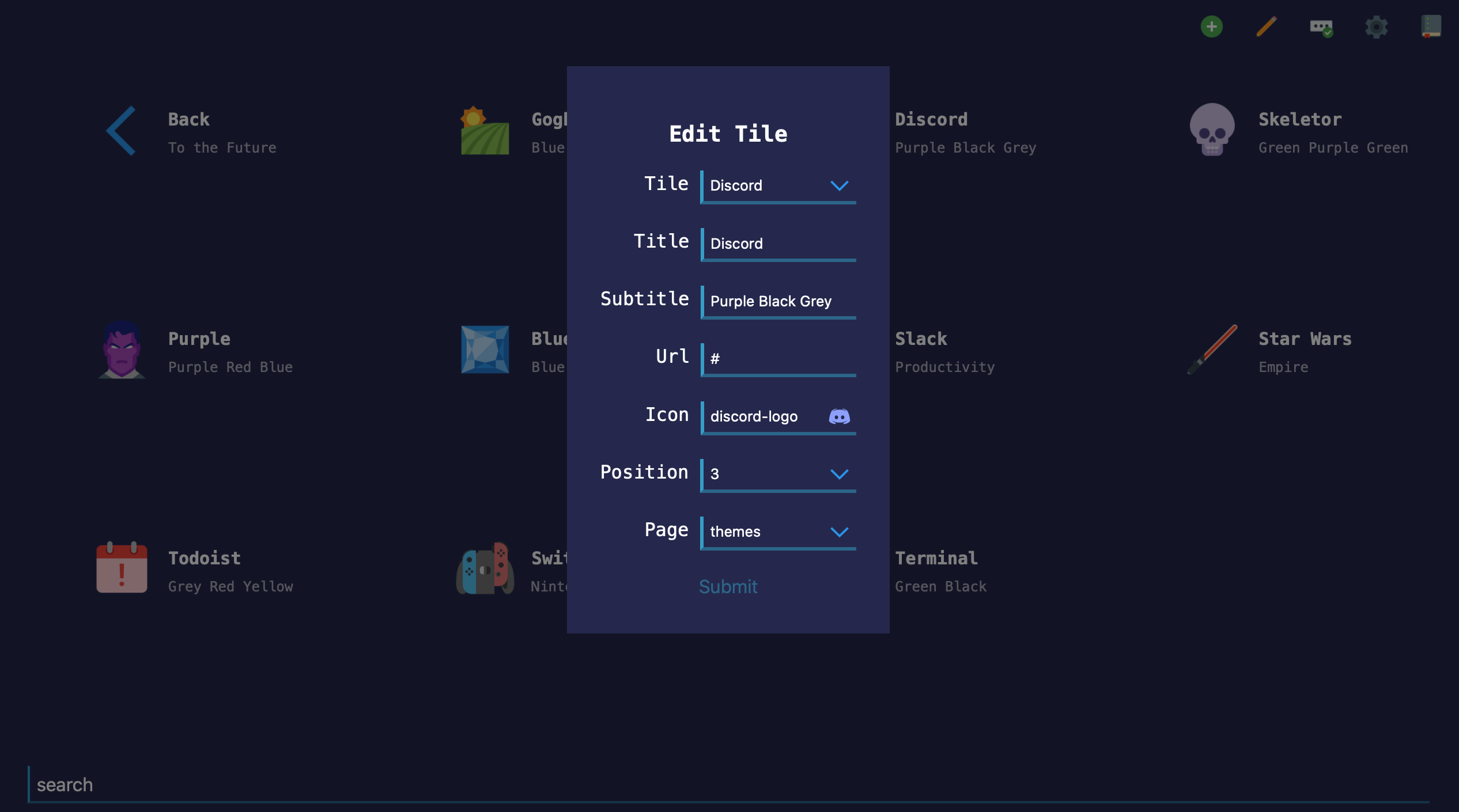Click the Subtitle Purple Black Grey field
The width and height of the screenshot is (1459, 812).
click(780, 300)
